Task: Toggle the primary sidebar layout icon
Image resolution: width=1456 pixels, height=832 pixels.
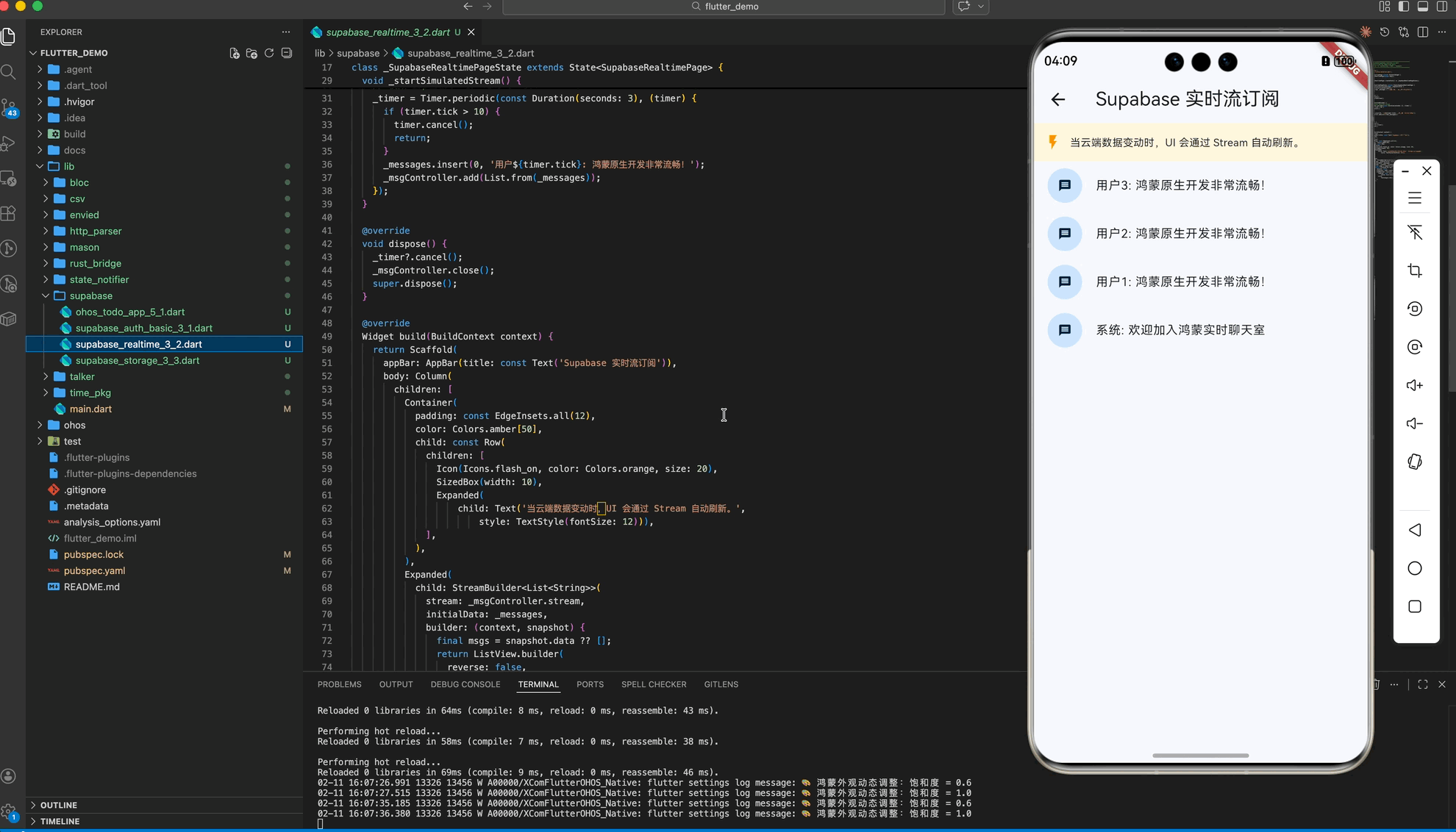Action: click(1404, 7)
